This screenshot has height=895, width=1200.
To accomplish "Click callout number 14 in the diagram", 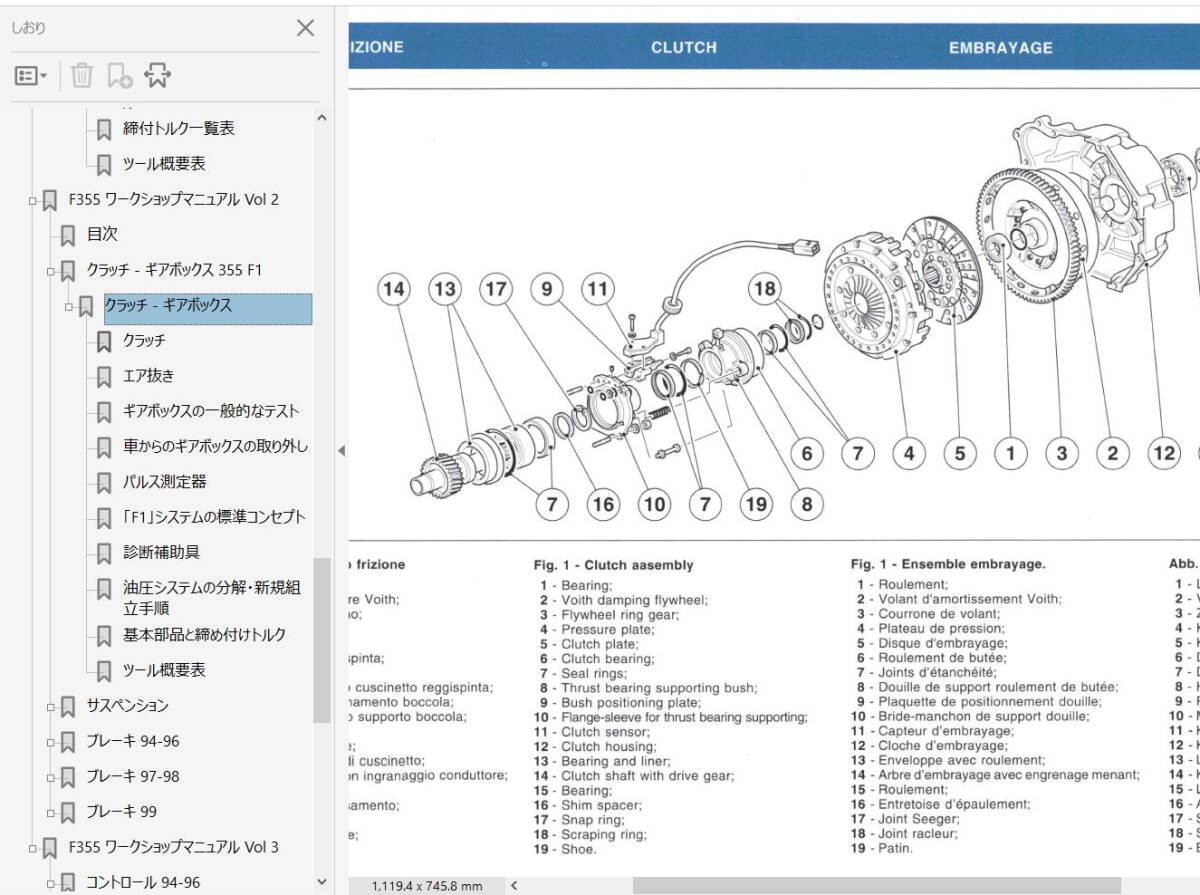I will click(395, 290).
